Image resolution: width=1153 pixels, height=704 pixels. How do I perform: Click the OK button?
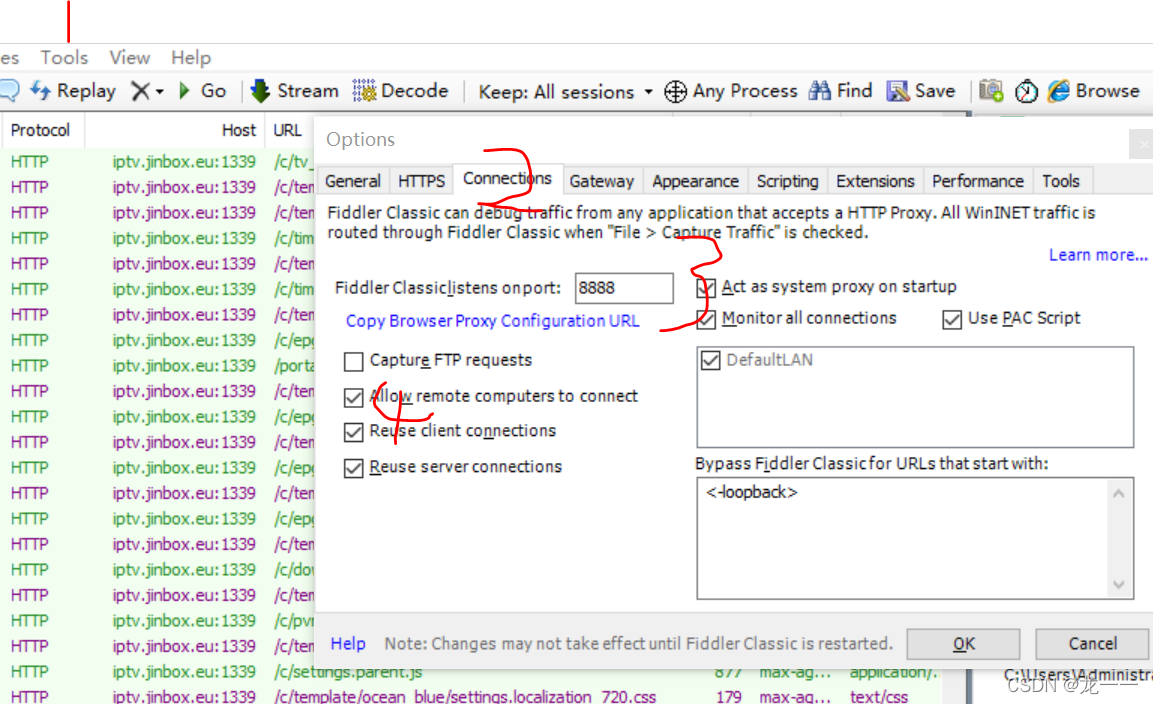pos(963,644)
